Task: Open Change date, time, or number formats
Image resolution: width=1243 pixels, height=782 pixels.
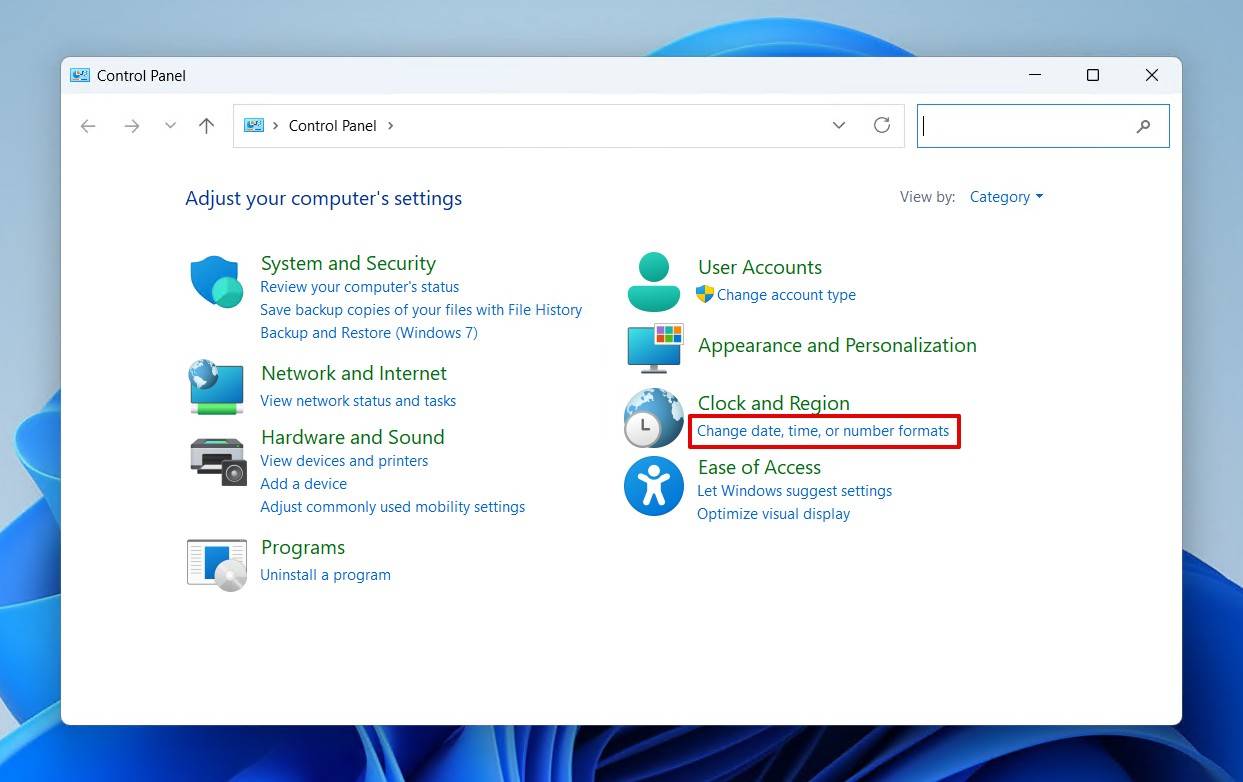Action: [x=822, y=431]
